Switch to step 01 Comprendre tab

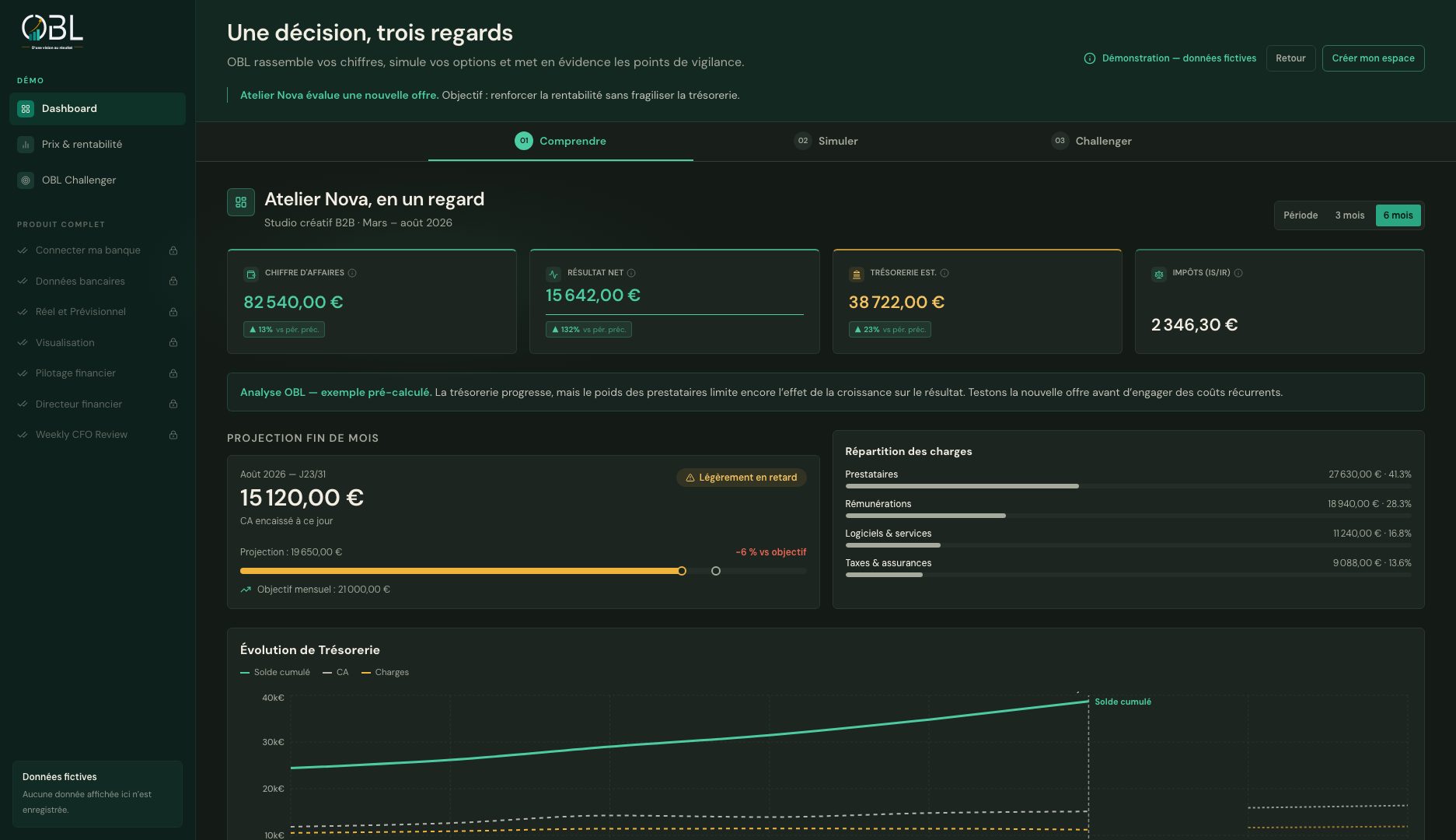click(x=560, y=141)
